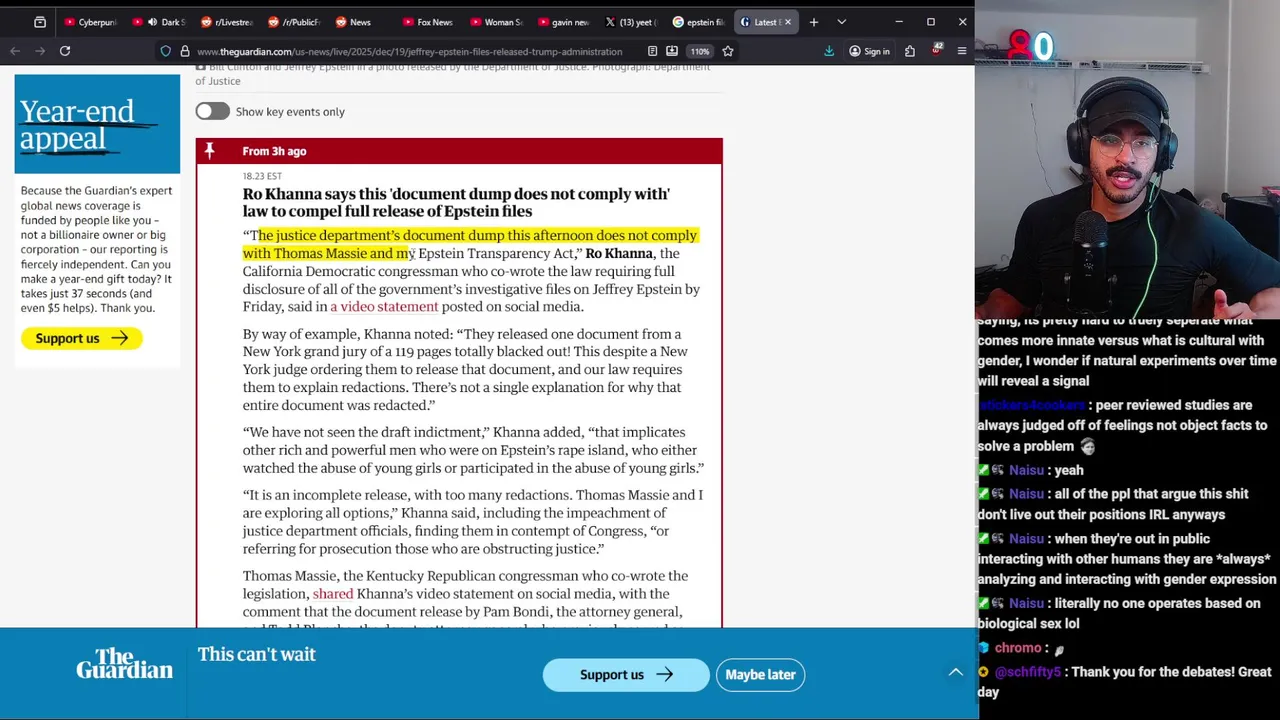Expand the bottom banner chevron
1280x720 pixels.
point(955,672)
